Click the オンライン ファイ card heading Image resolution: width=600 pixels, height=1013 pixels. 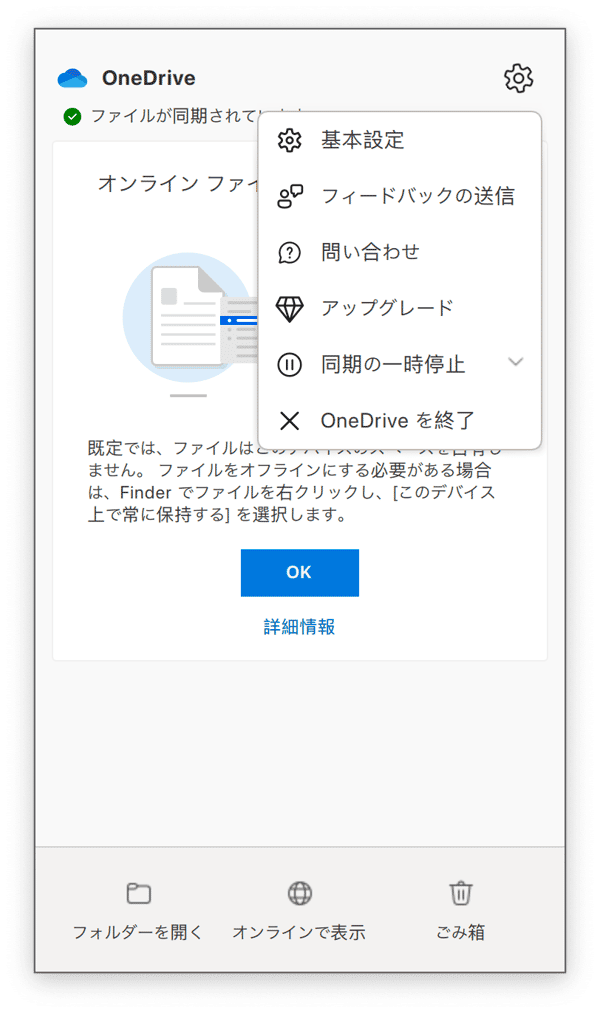click(178, 184)
